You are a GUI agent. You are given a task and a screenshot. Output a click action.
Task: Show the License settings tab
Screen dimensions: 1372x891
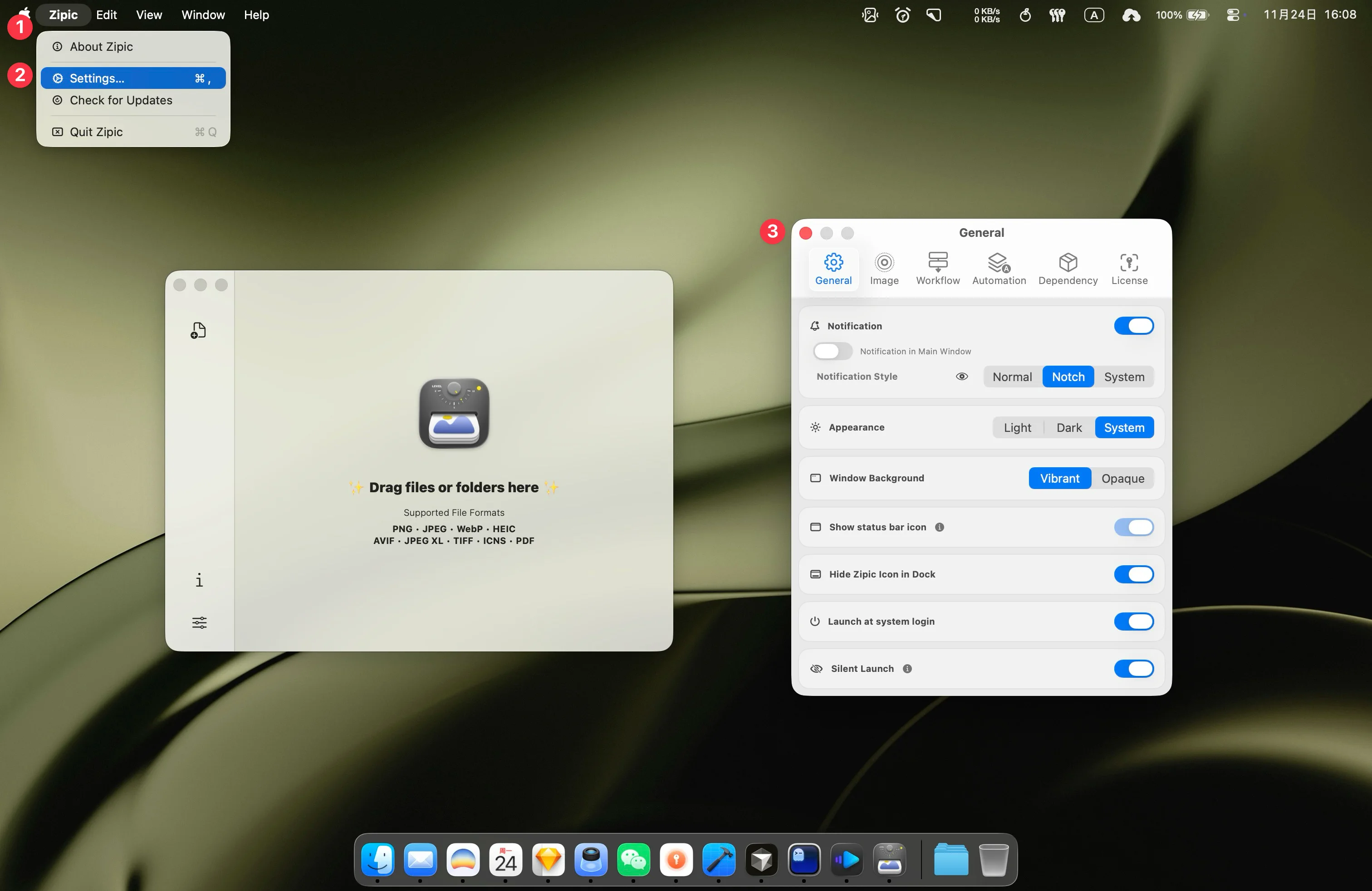click(1129, 269)
